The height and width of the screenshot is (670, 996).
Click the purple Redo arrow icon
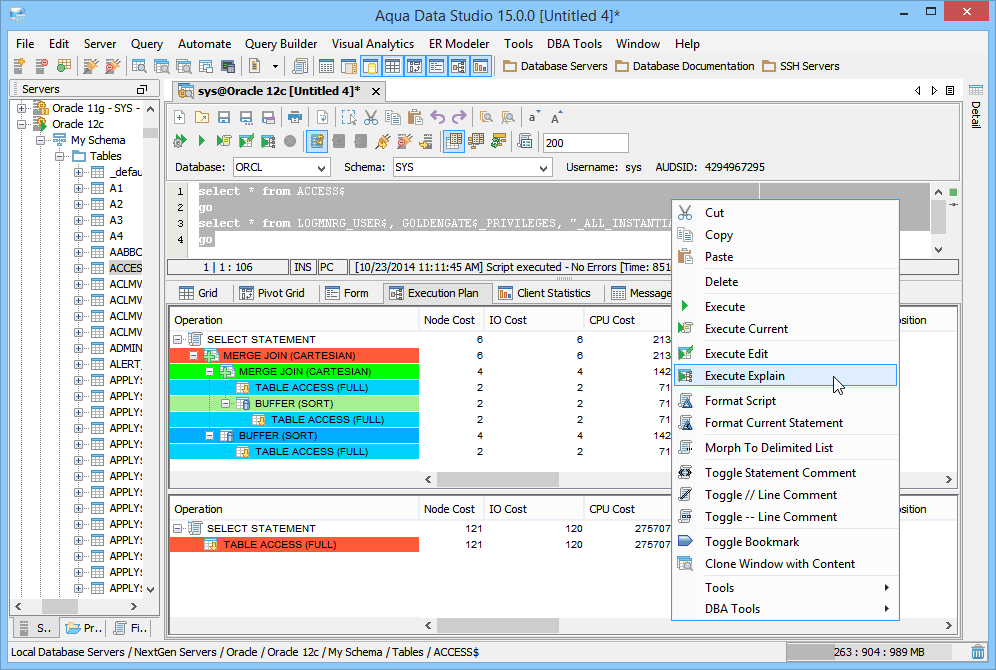[459, 117]
